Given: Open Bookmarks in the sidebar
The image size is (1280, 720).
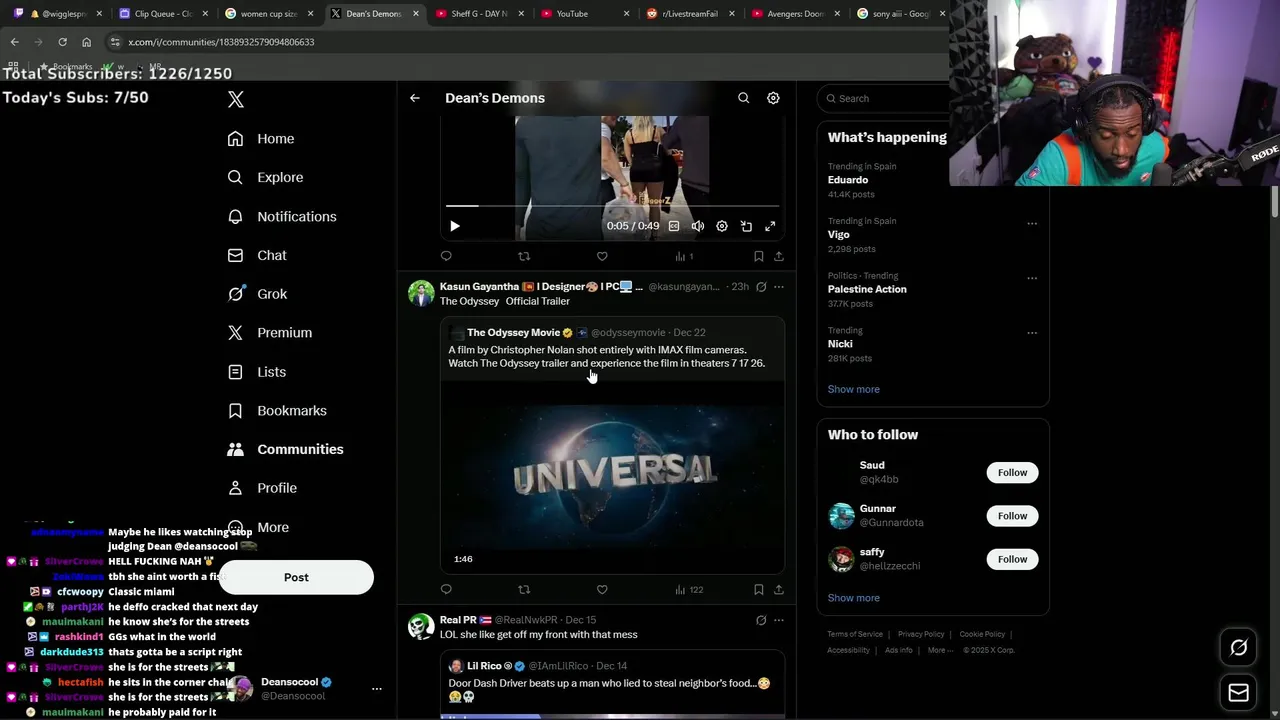Looking at the screenshot, I should click(x=277, y=411).
